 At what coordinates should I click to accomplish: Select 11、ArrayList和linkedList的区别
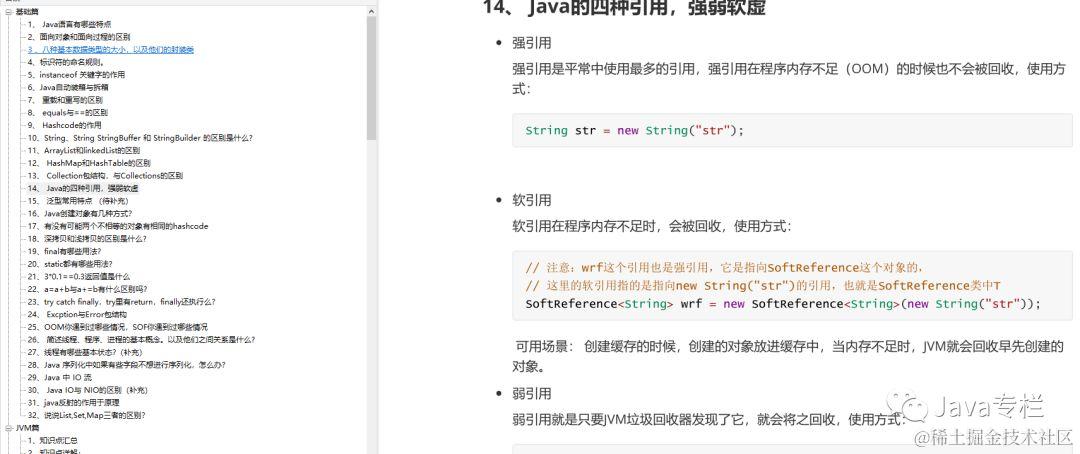click(x=83, y=150)
